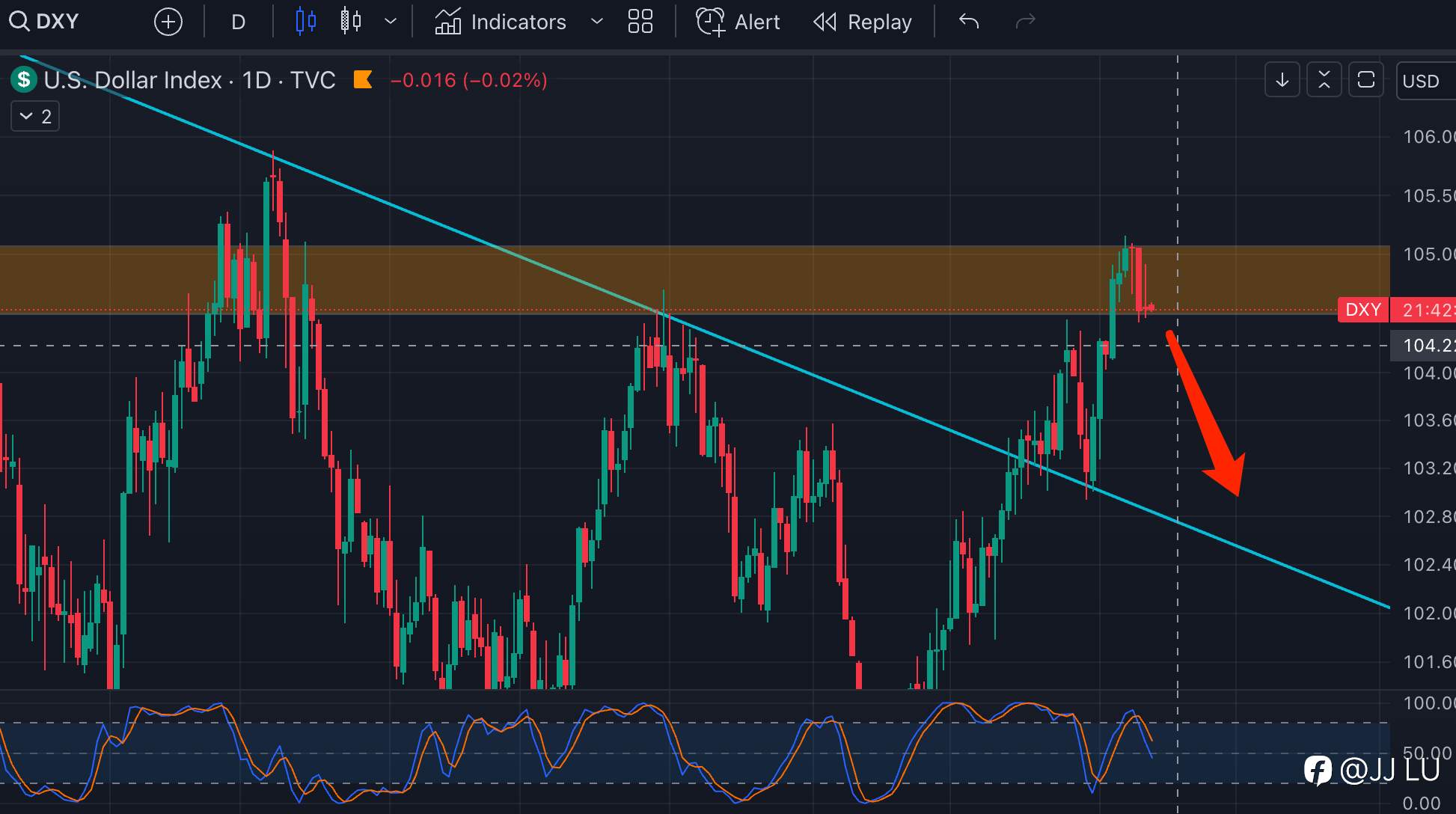Open the D timeframe interval menu
Viewport: 1456px width, 814px height.
238,22
